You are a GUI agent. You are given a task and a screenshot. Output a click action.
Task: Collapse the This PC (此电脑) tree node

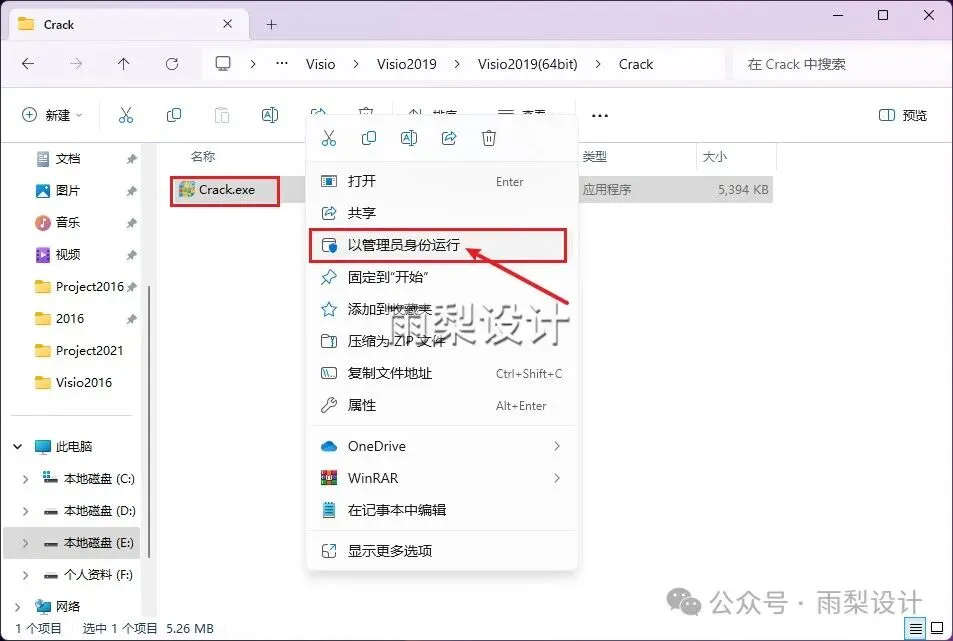click(x=18, y=447)
